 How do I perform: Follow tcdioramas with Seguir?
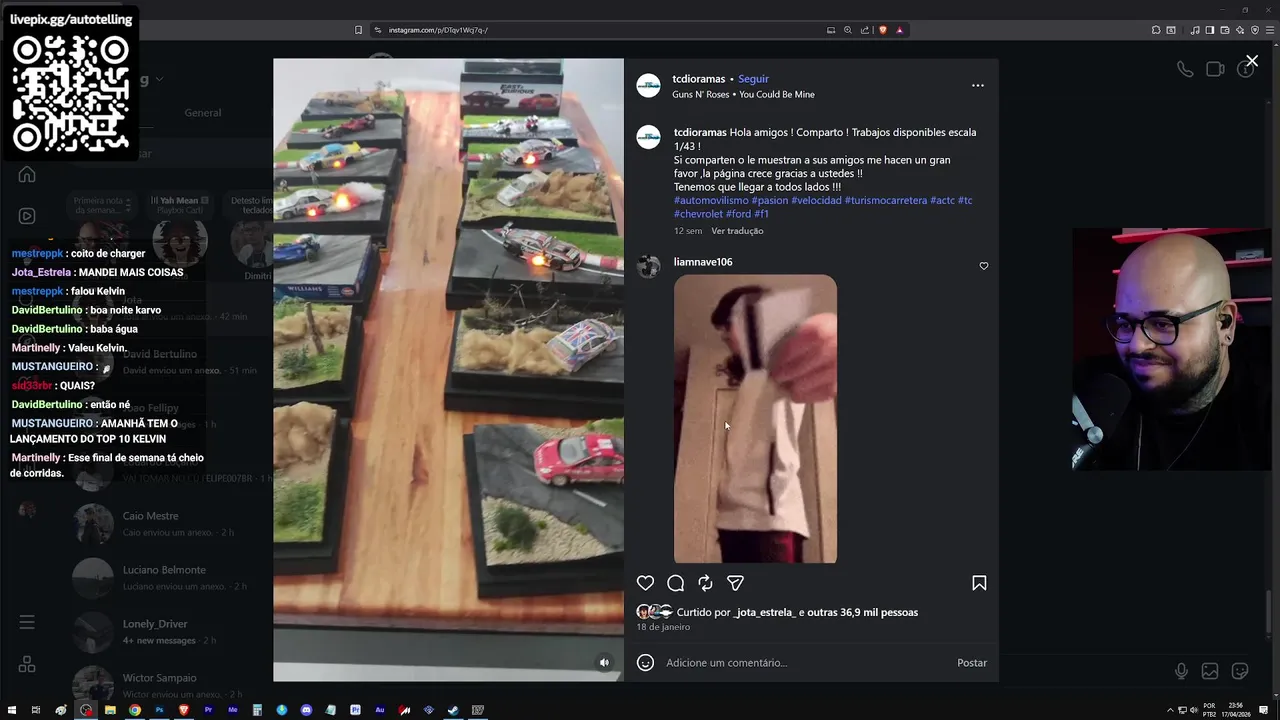[x=753, y=79]
